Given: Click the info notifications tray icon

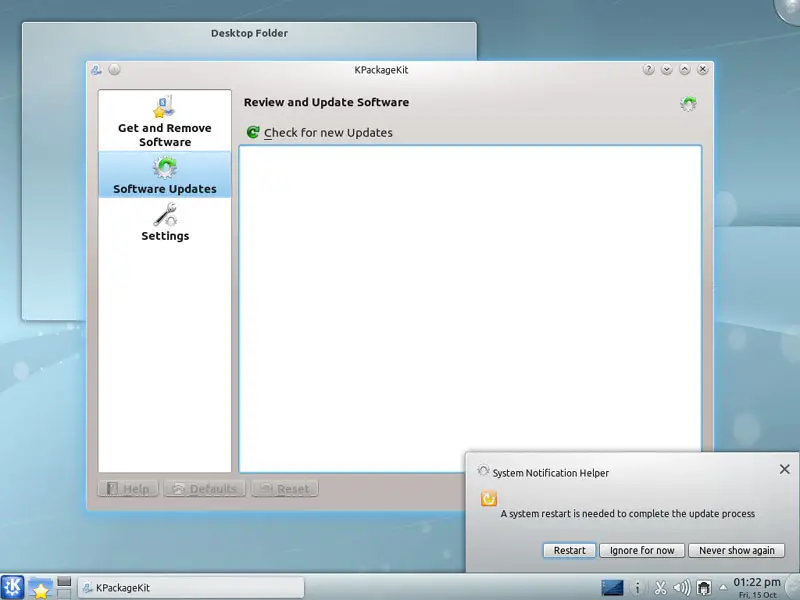Looking at the screenshot, I should pyautogui.click(x=638, y=588).
